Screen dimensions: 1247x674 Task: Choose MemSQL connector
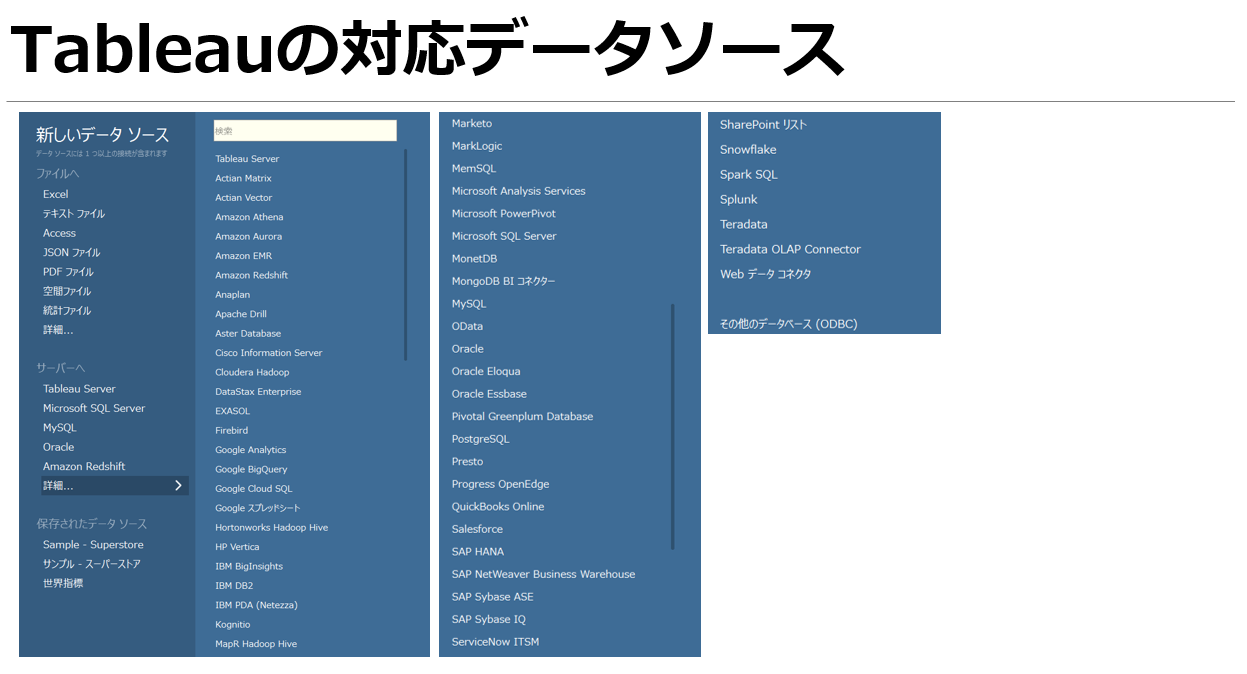[x=474, y=168]
